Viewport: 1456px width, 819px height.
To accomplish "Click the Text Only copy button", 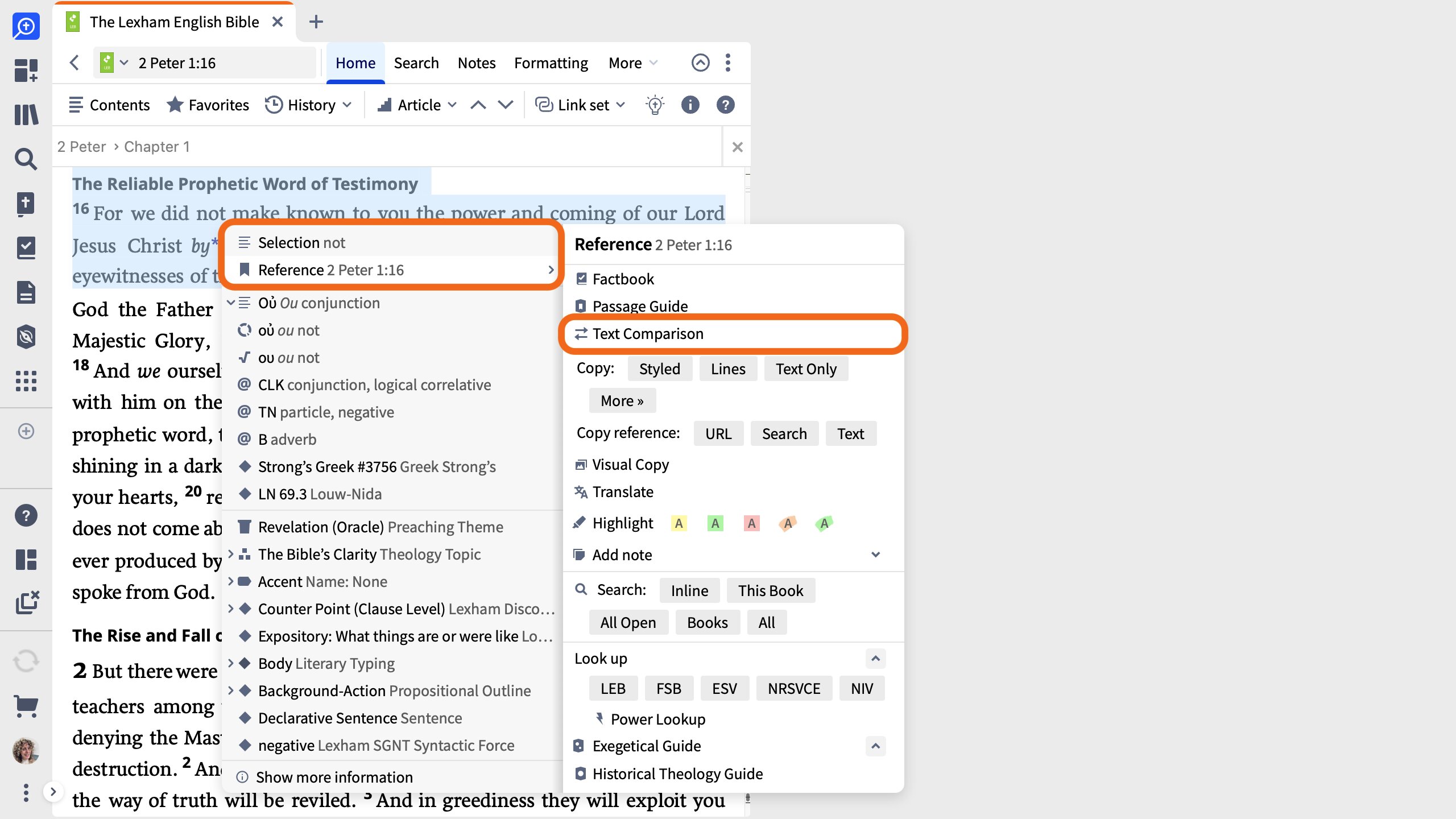I will [806, 369].
